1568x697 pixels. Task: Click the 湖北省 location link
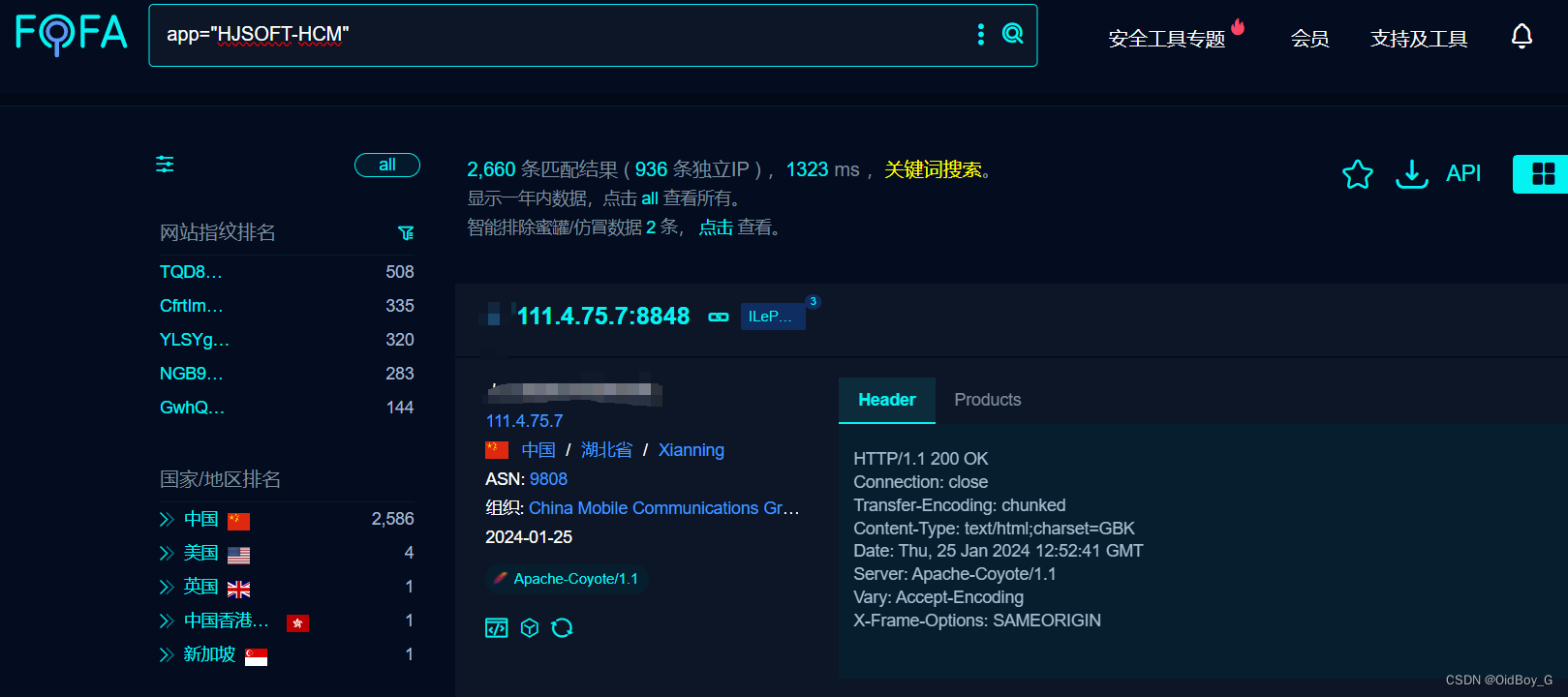(606, 450)
